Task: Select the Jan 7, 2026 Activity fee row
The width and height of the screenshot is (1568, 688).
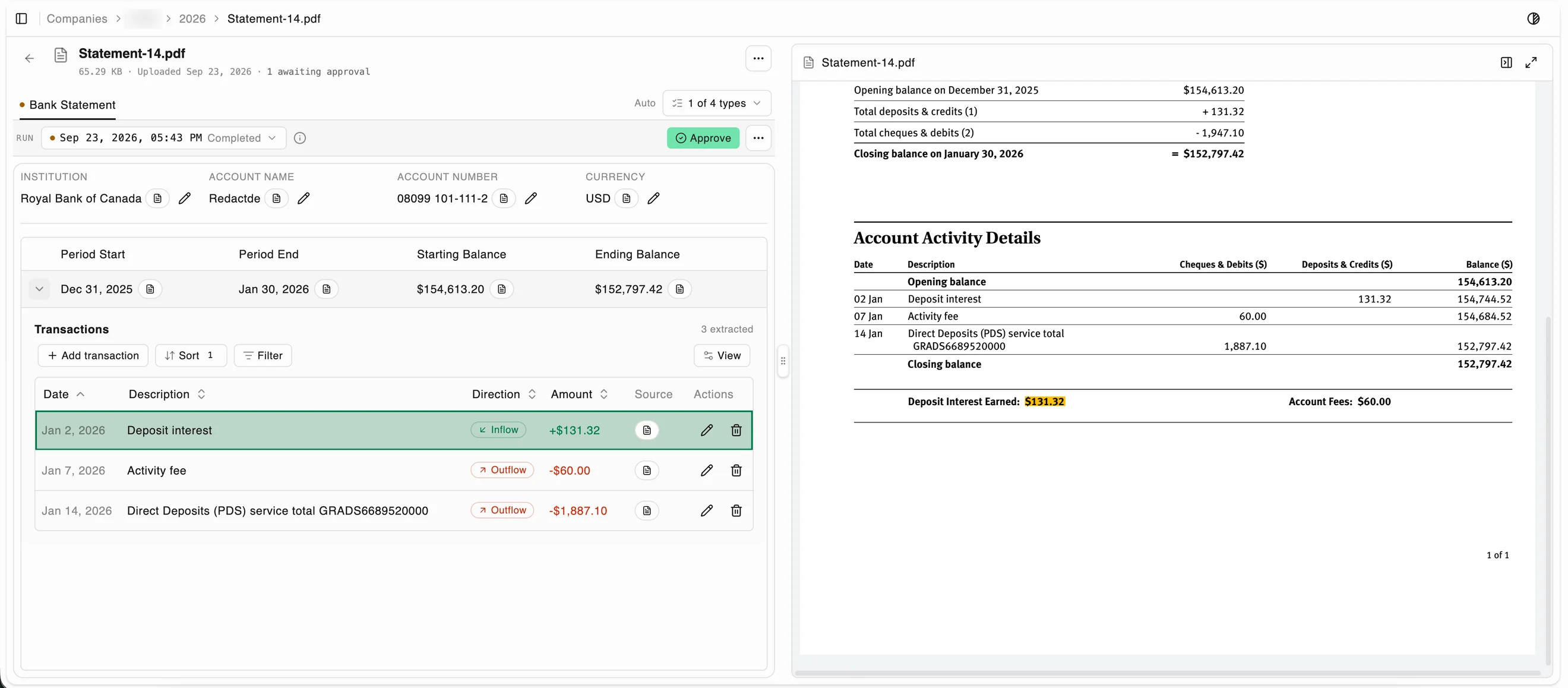Action: (x=394, y=471)
